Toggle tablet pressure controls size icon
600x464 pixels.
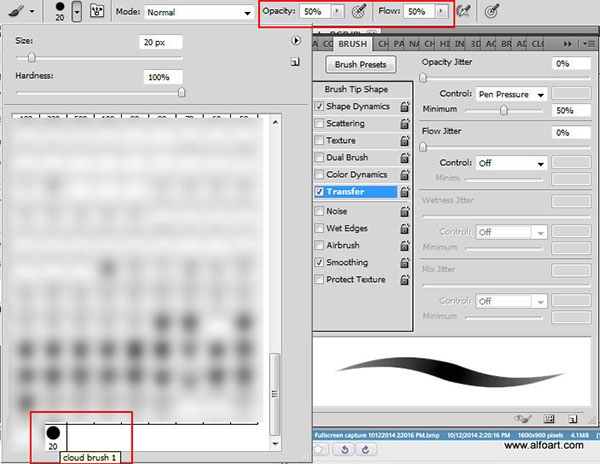click(x=491, y=11)
